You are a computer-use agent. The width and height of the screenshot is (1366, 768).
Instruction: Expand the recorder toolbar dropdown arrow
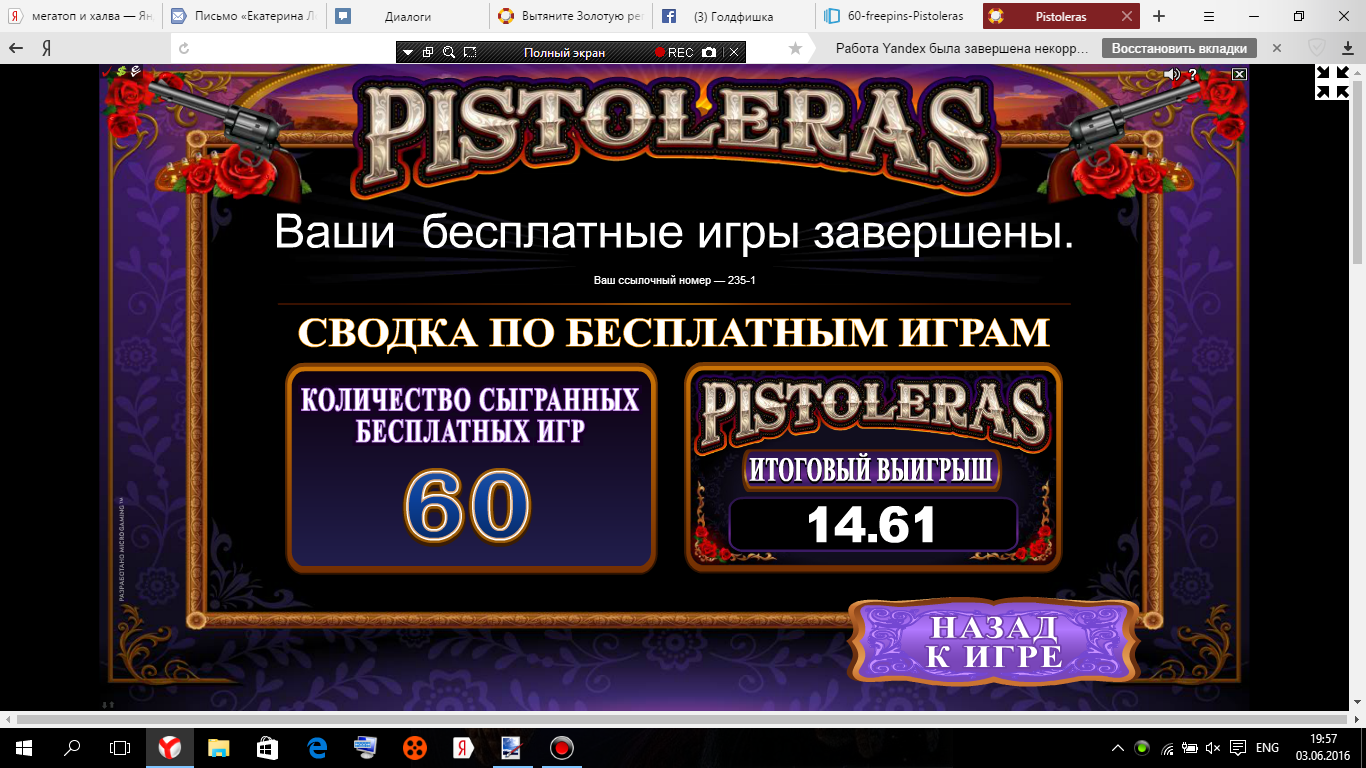(x=408, y=52)
